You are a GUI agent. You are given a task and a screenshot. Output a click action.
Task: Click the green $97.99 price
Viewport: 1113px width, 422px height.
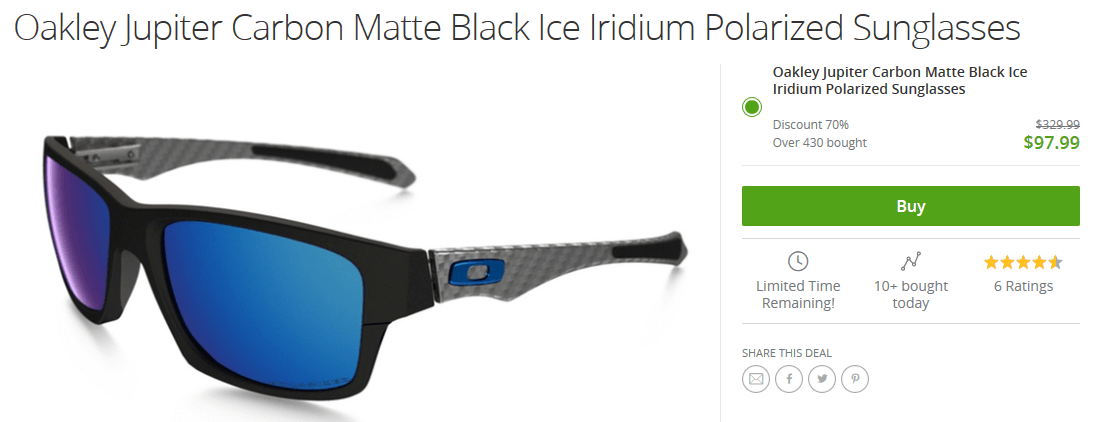point(1051,143)
